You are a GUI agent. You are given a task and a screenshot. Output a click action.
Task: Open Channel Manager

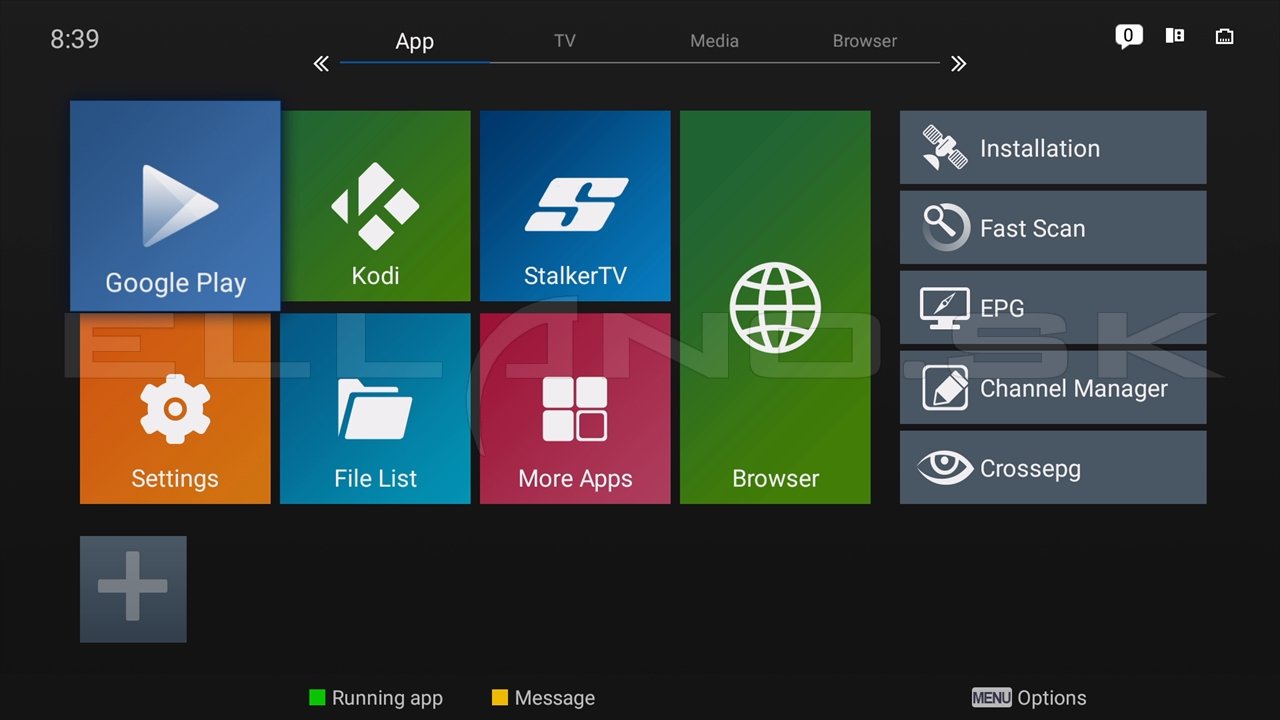pos(1053,388)
